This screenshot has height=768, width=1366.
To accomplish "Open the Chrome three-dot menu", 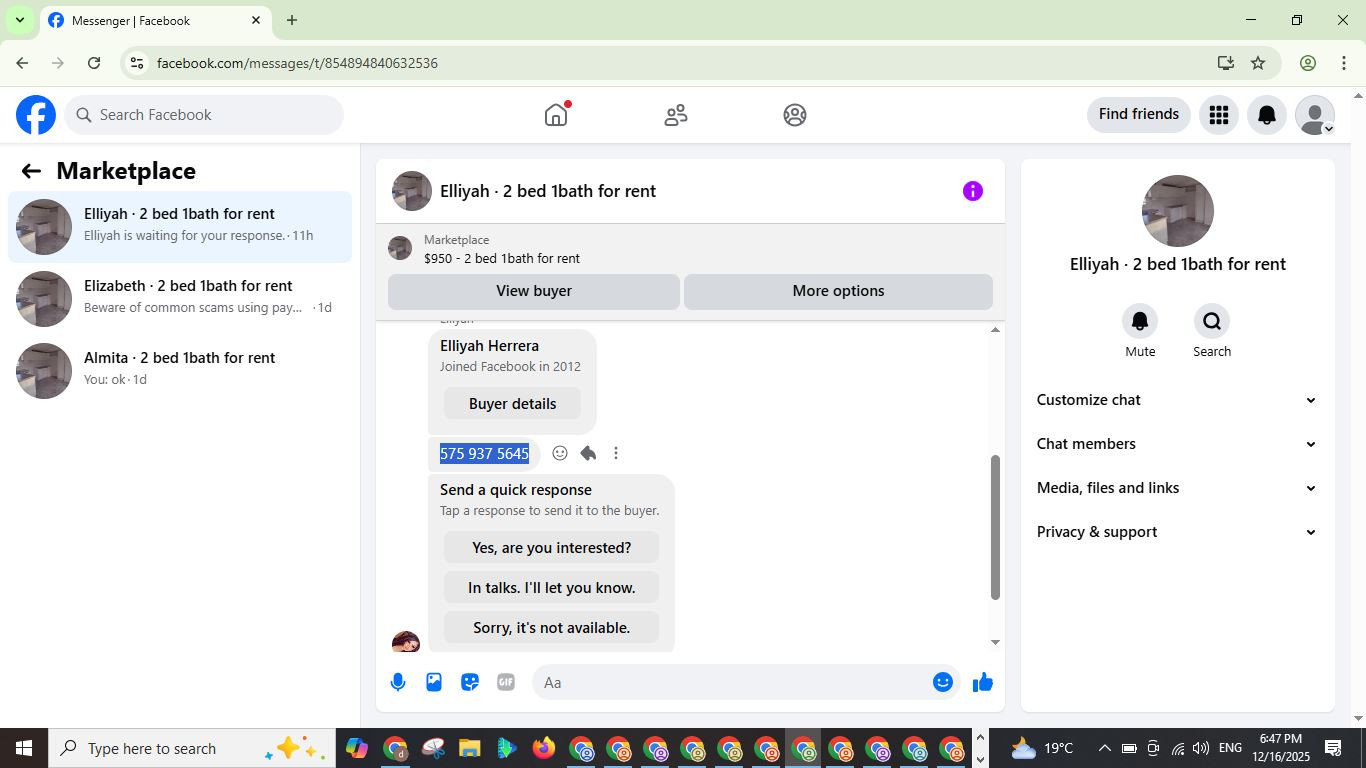I will 1344,63.
